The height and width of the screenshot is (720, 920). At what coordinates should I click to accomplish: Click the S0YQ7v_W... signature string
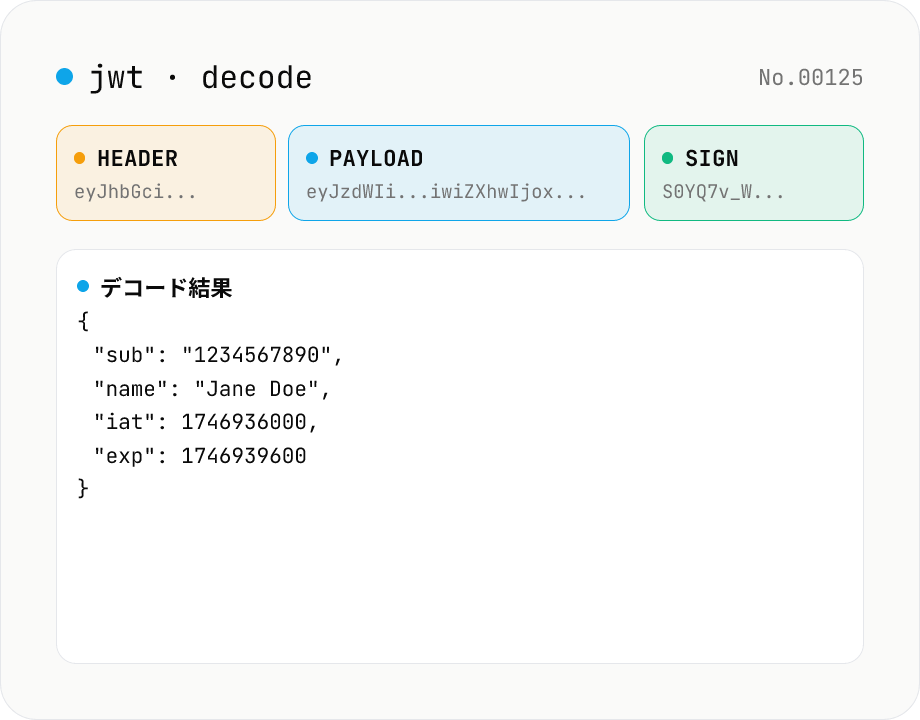click(723, 192)
